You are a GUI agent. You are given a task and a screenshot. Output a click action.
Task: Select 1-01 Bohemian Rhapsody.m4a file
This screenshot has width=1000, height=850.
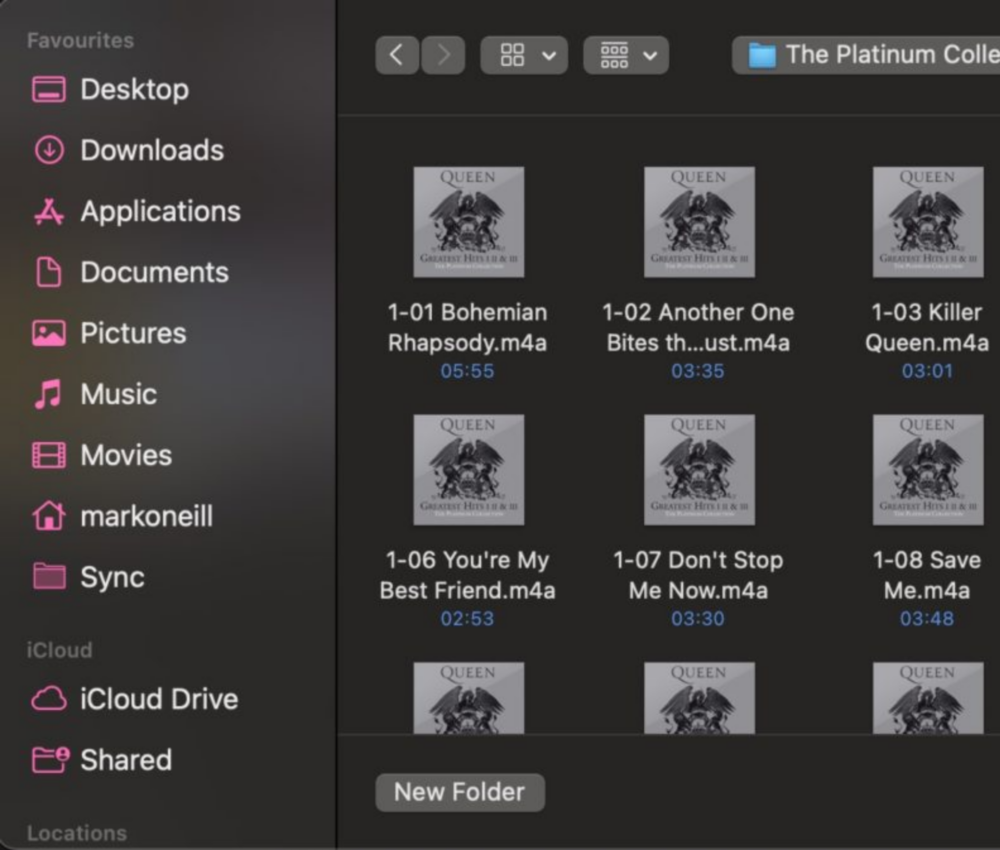[x=468, y=222]
